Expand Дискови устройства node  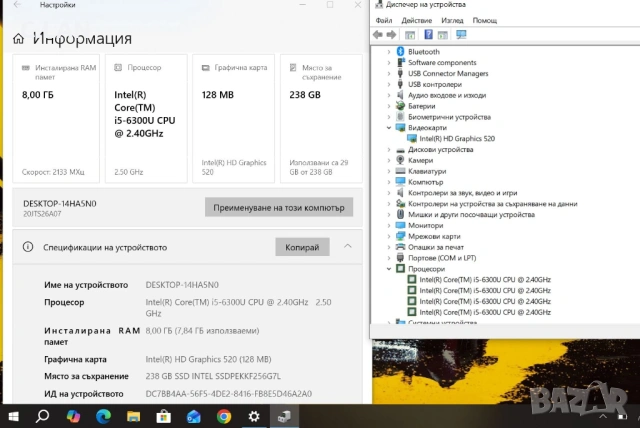tap(389, 149)
